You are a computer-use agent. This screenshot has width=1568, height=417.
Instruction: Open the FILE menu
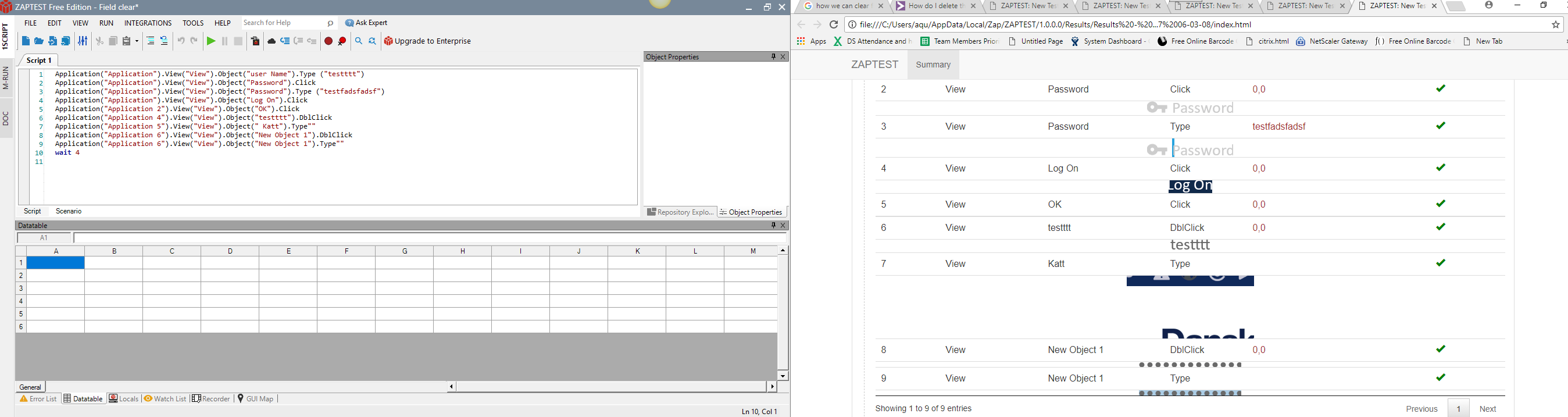coord(30,23)
